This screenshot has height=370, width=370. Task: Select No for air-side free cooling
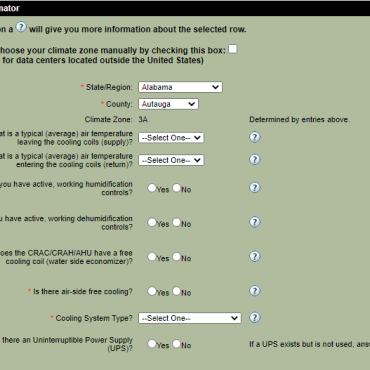[x=176, y=291]
